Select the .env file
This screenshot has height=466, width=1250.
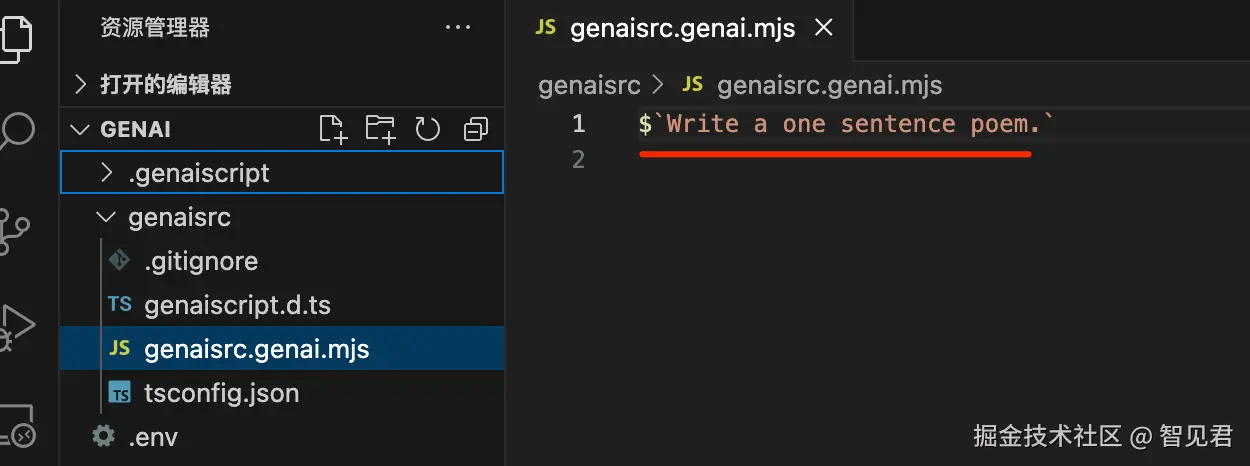tap(153, 437)
